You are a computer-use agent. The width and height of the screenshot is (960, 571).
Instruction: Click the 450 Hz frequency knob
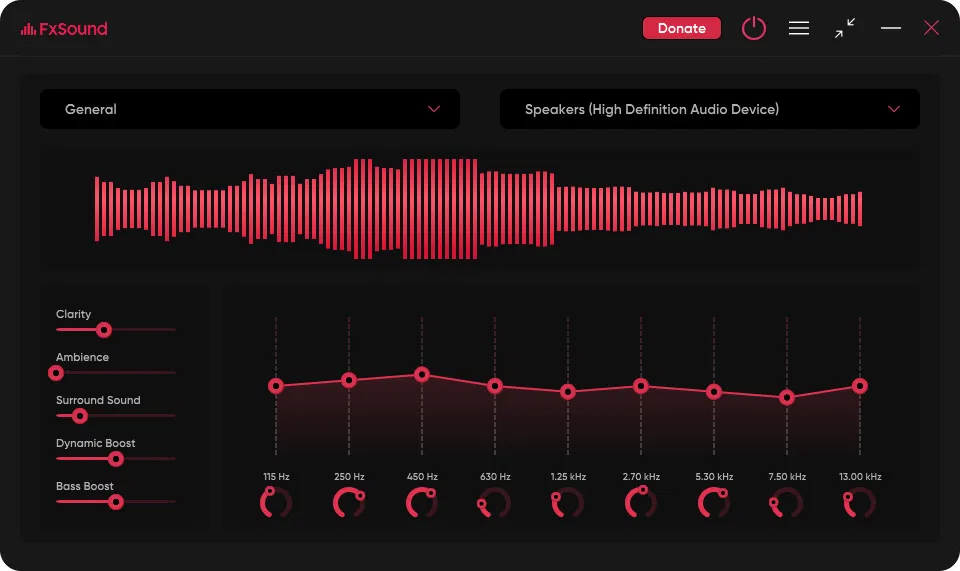point(422,502)
